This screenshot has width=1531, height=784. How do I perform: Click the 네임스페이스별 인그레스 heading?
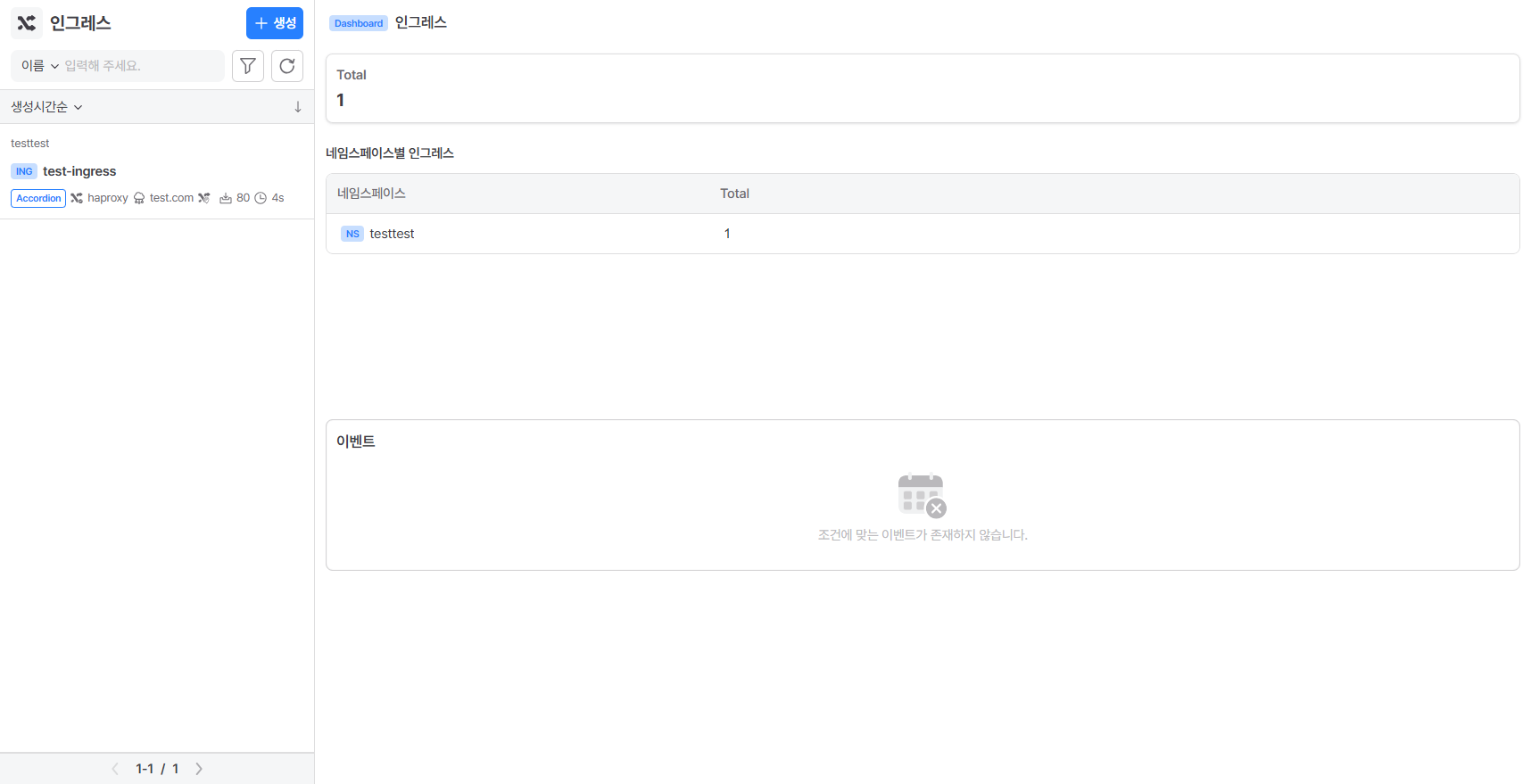pos(390,153)
